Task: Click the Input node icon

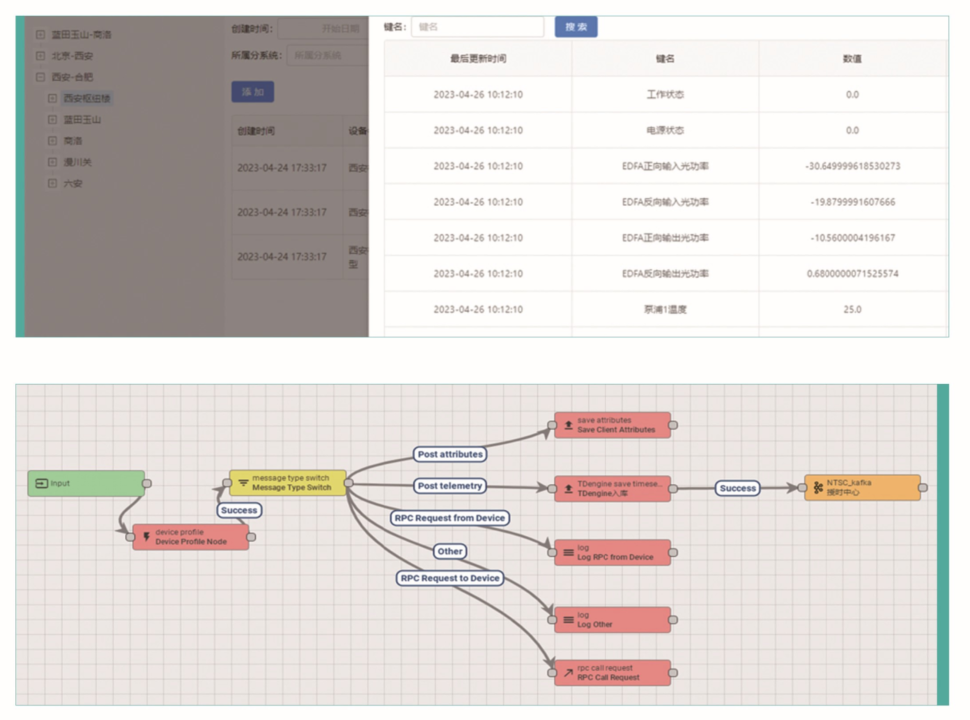Action: (x=42, y=484)
